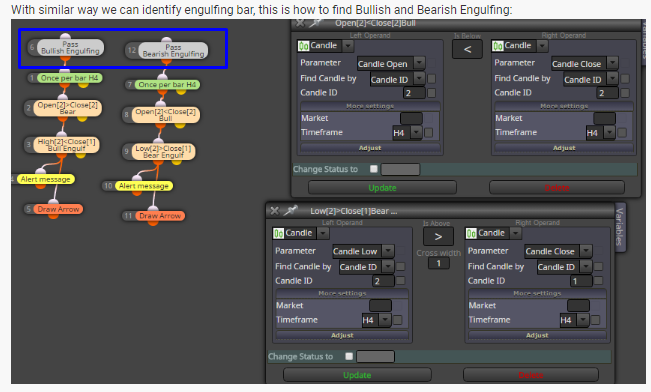The image size is (651, 392).
Task: Open left operand Candle type dropdown in Bear panel
Action: (323, 233)
